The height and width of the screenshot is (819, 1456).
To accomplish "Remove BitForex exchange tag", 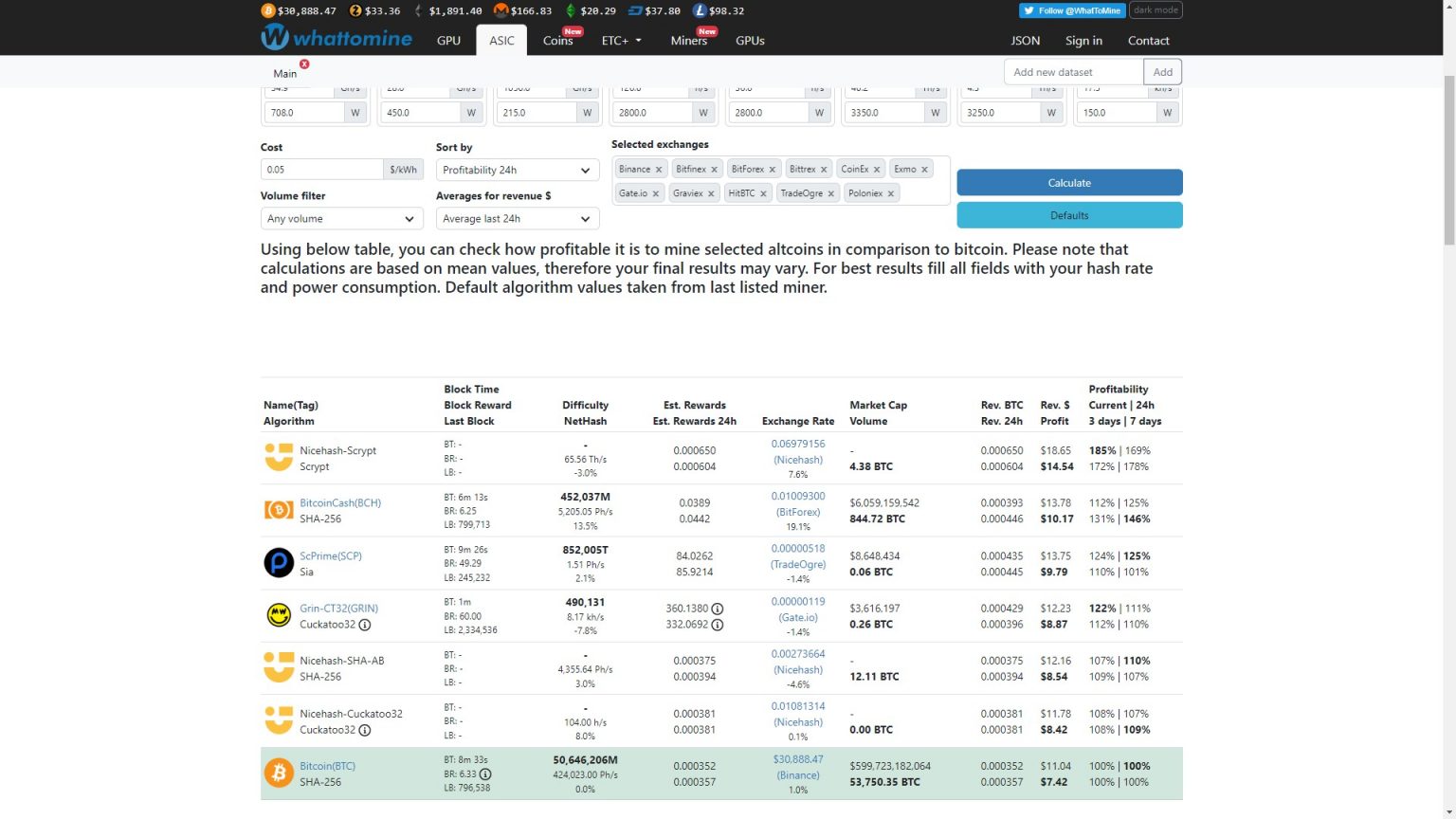I will point(773,170).
